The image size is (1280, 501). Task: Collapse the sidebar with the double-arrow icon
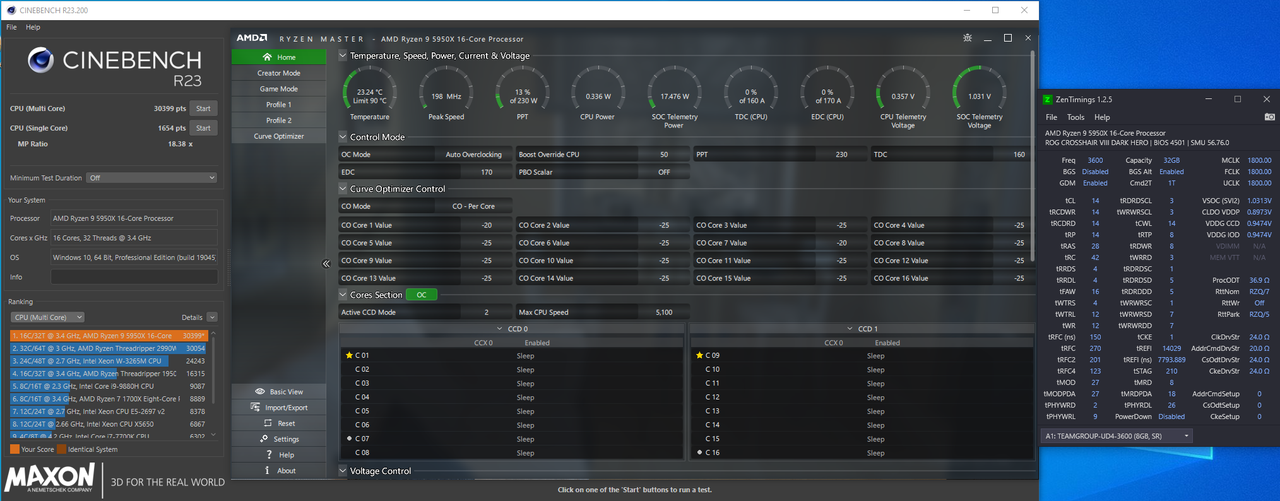tap(325, 264)
